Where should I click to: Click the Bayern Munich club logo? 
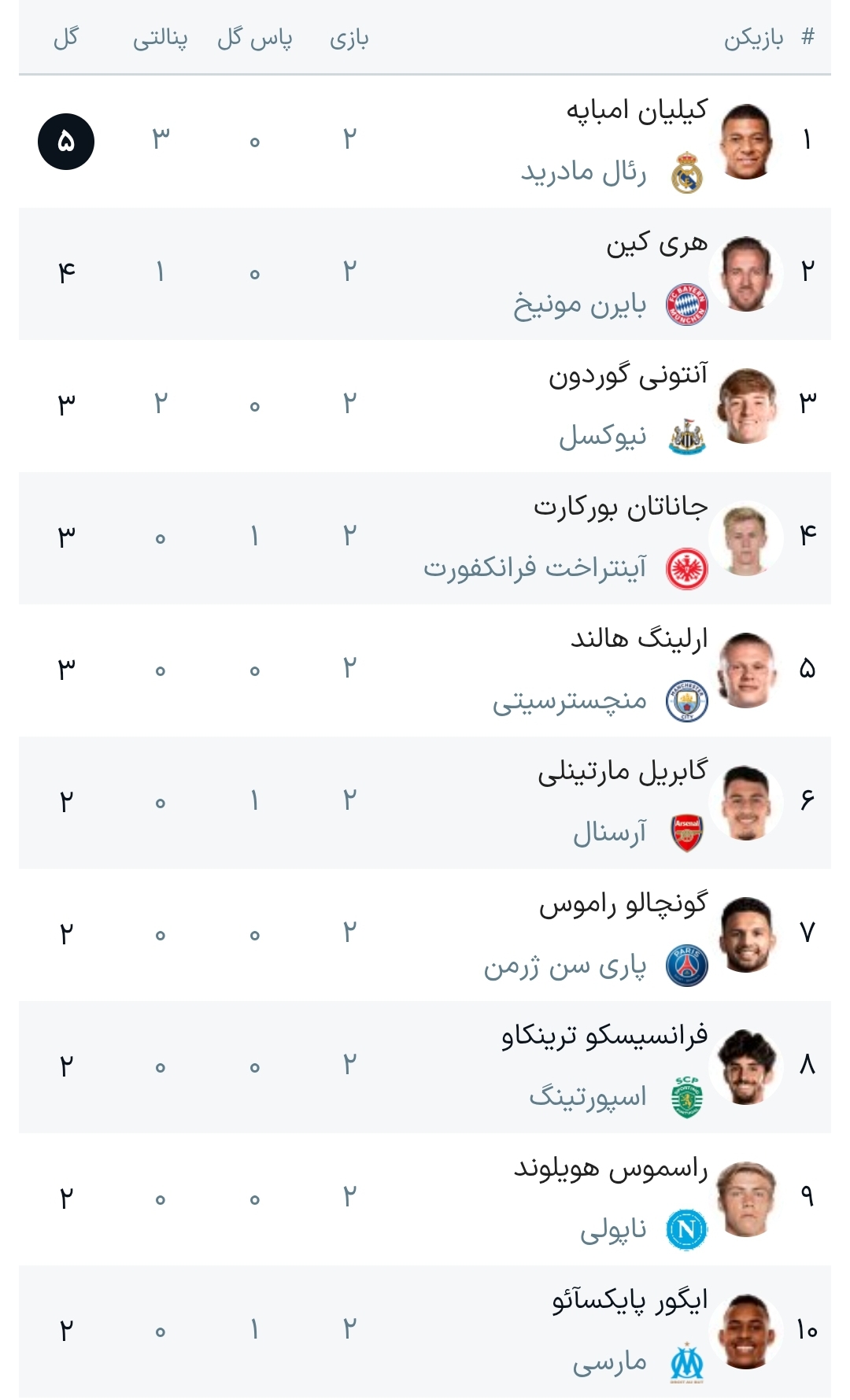687,305
